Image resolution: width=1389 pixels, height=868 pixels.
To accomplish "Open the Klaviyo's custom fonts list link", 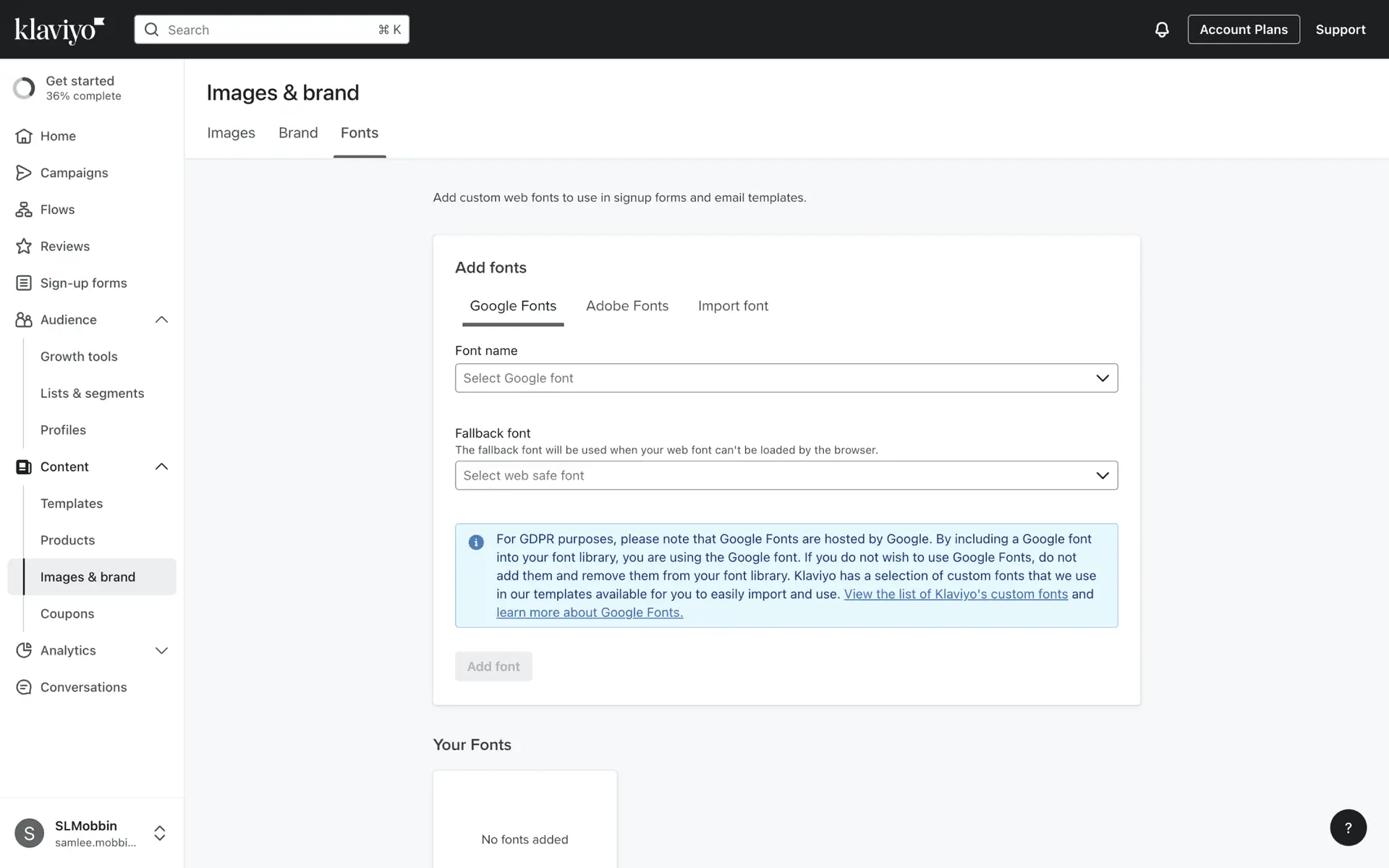I will (x=955, y=594).
